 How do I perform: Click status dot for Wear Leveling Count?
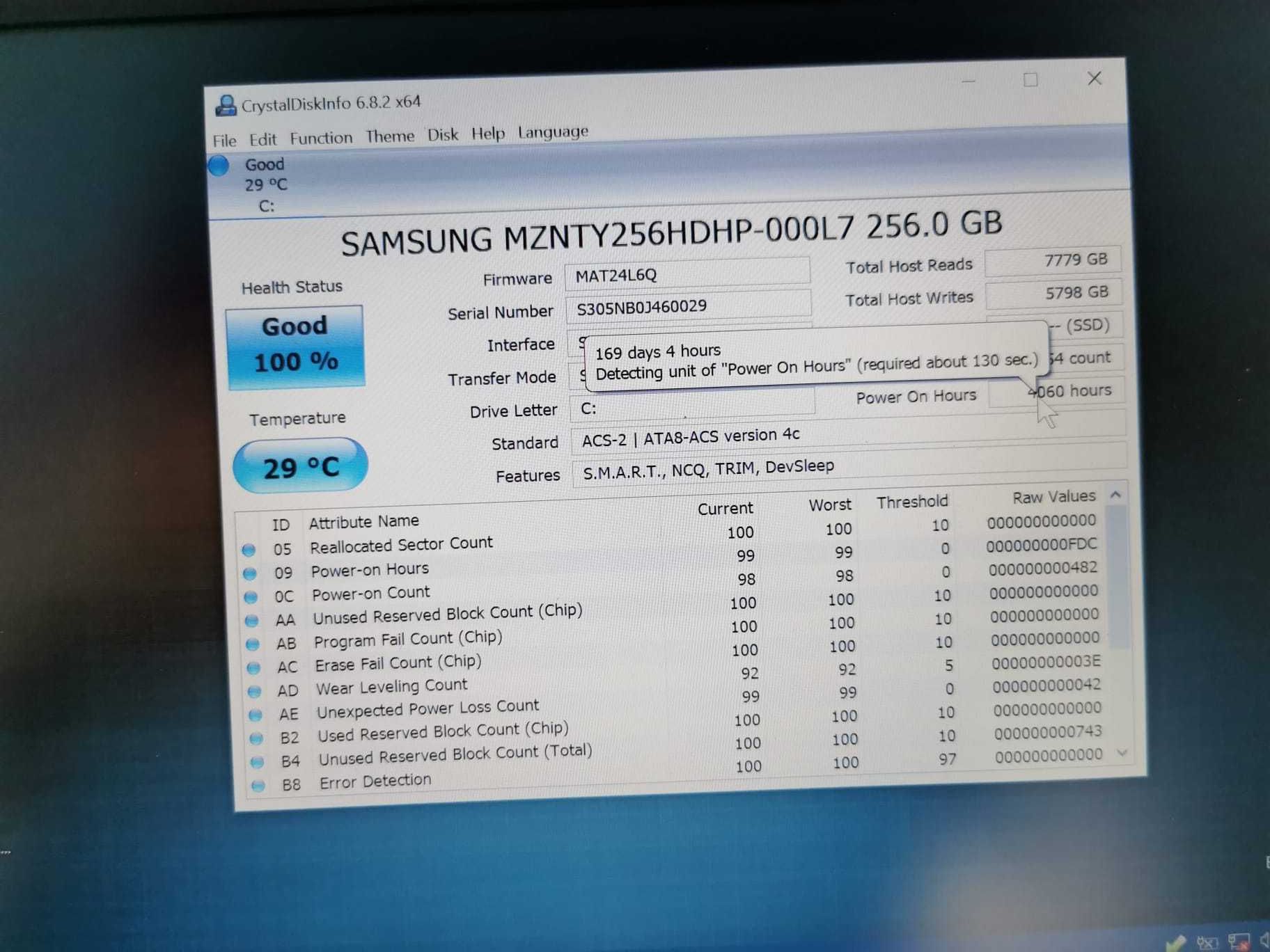coord(255,692)
